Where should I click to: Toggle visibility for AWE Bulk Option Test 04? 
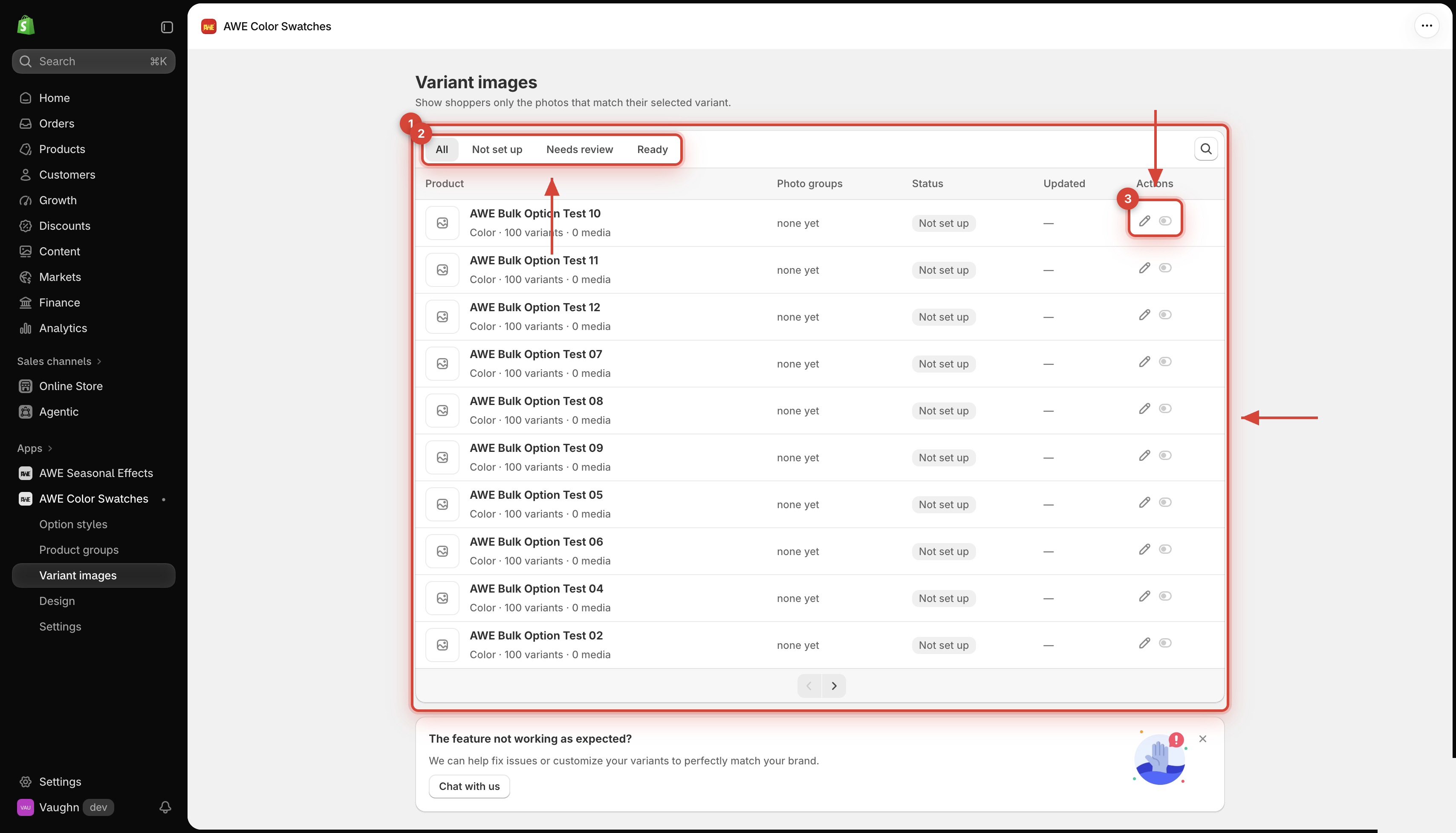click(1165, 596)
